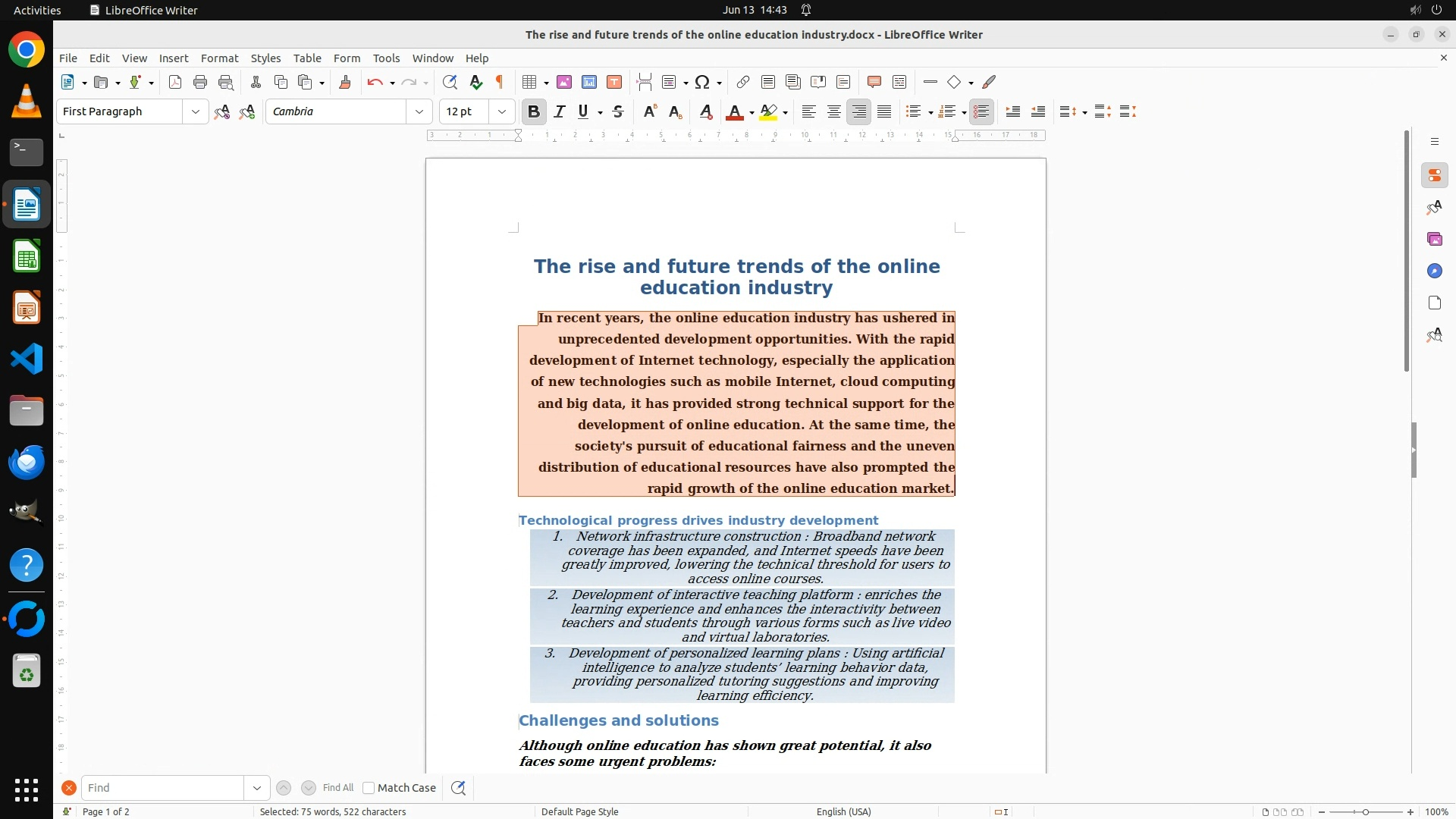Click the Find All button
Viewport: 1456px width, 819px height.
(338, 788)
